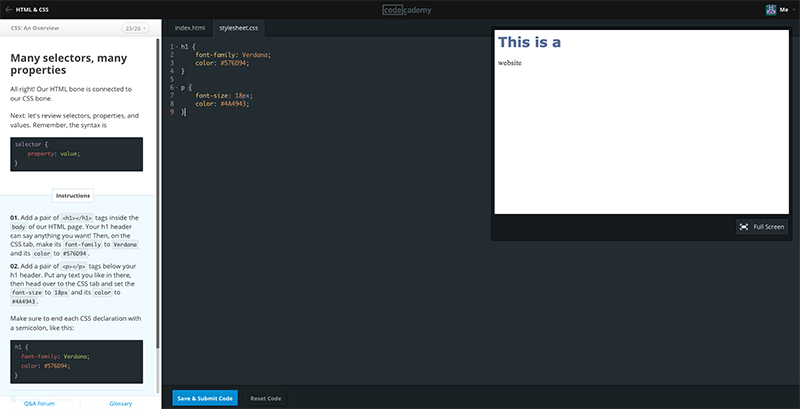Click the full screen expand icon
This screenshot has height=409, width=800.
click(x=743, y=227)
